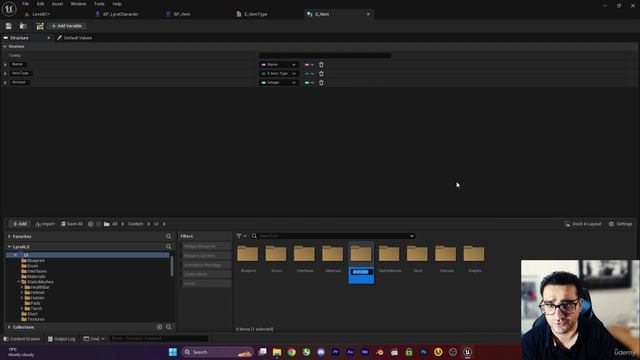The width and height of the screenshot is (640, 360).
Task: Open Content Browser Settings
Action: coord(620,224)
